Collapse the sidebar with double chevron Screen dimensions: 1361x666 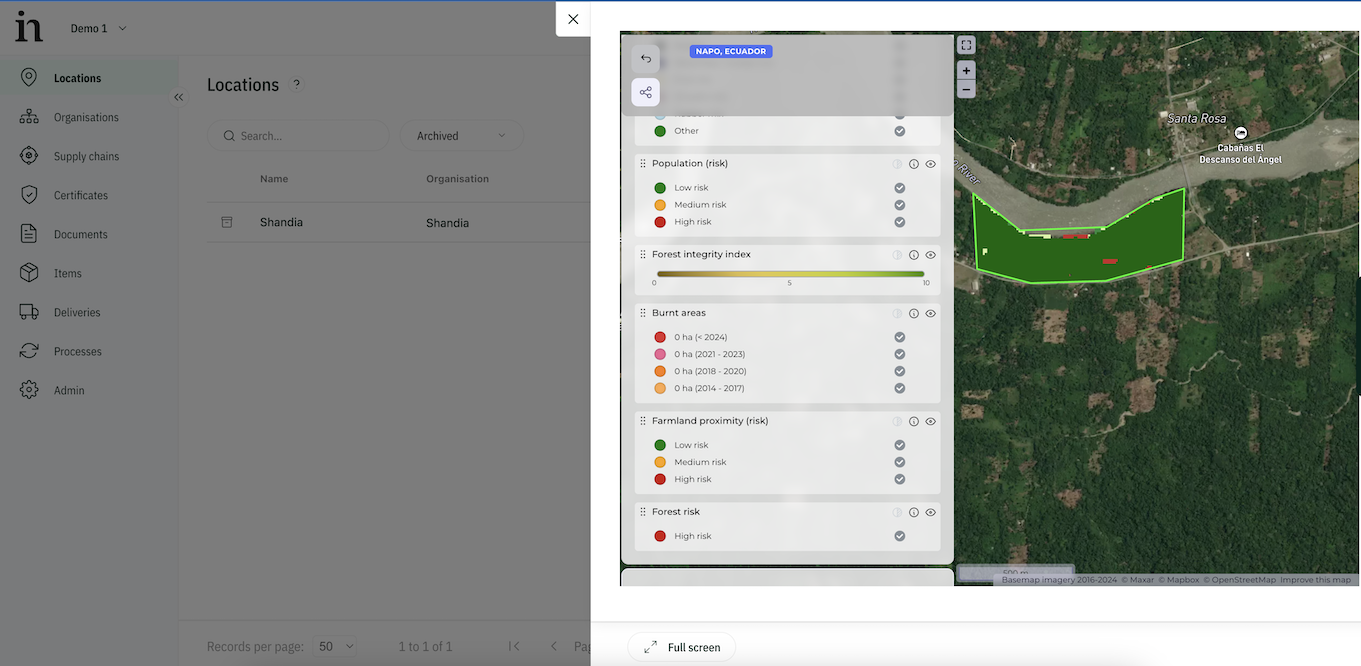pyautogui.click(x=178, y=97)
